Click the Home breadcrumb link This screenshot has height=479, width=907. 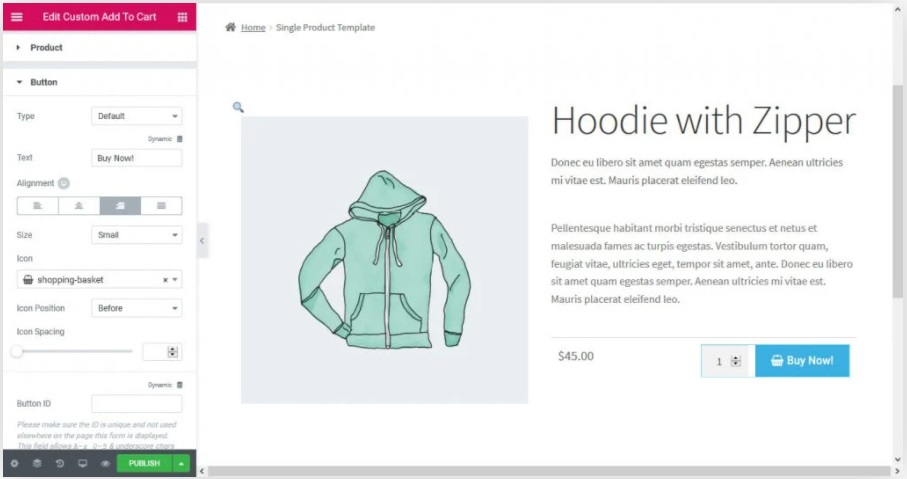[x=253, y=27]
